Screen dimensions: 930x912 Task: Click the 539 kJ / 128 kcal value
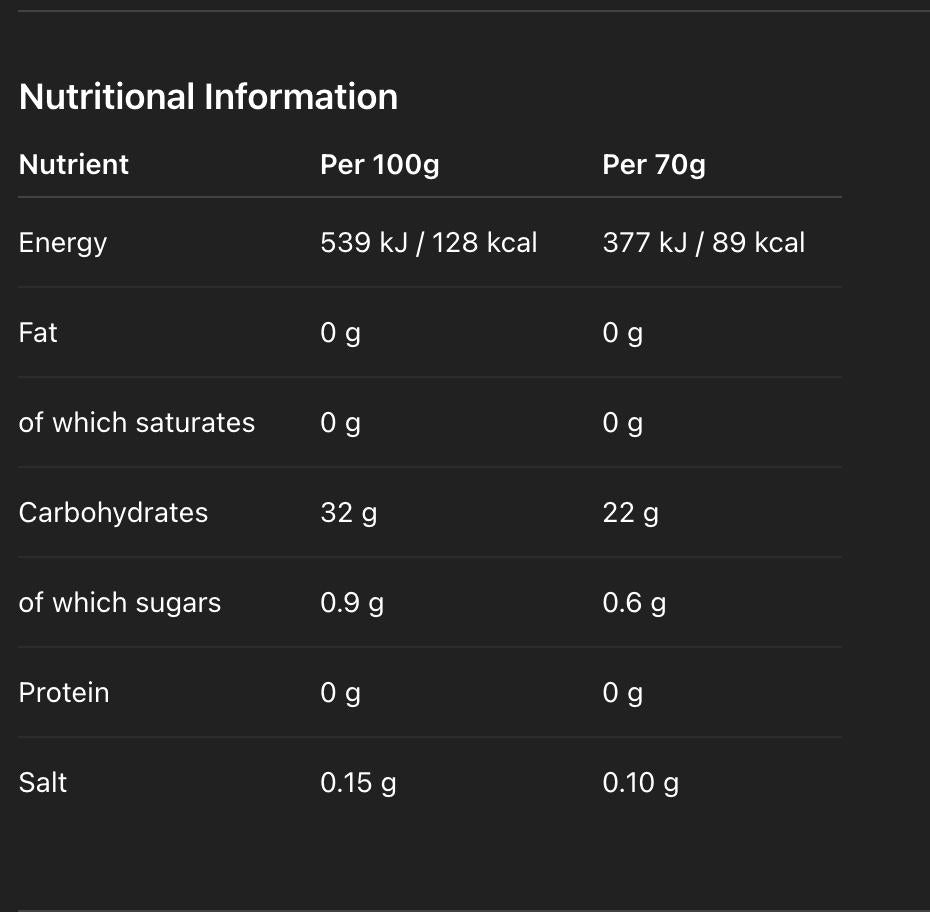tap(428, 243)
